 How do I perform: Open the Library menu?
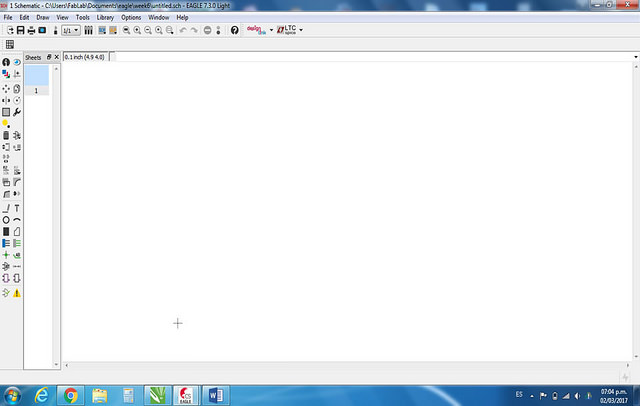pos(105,18)
